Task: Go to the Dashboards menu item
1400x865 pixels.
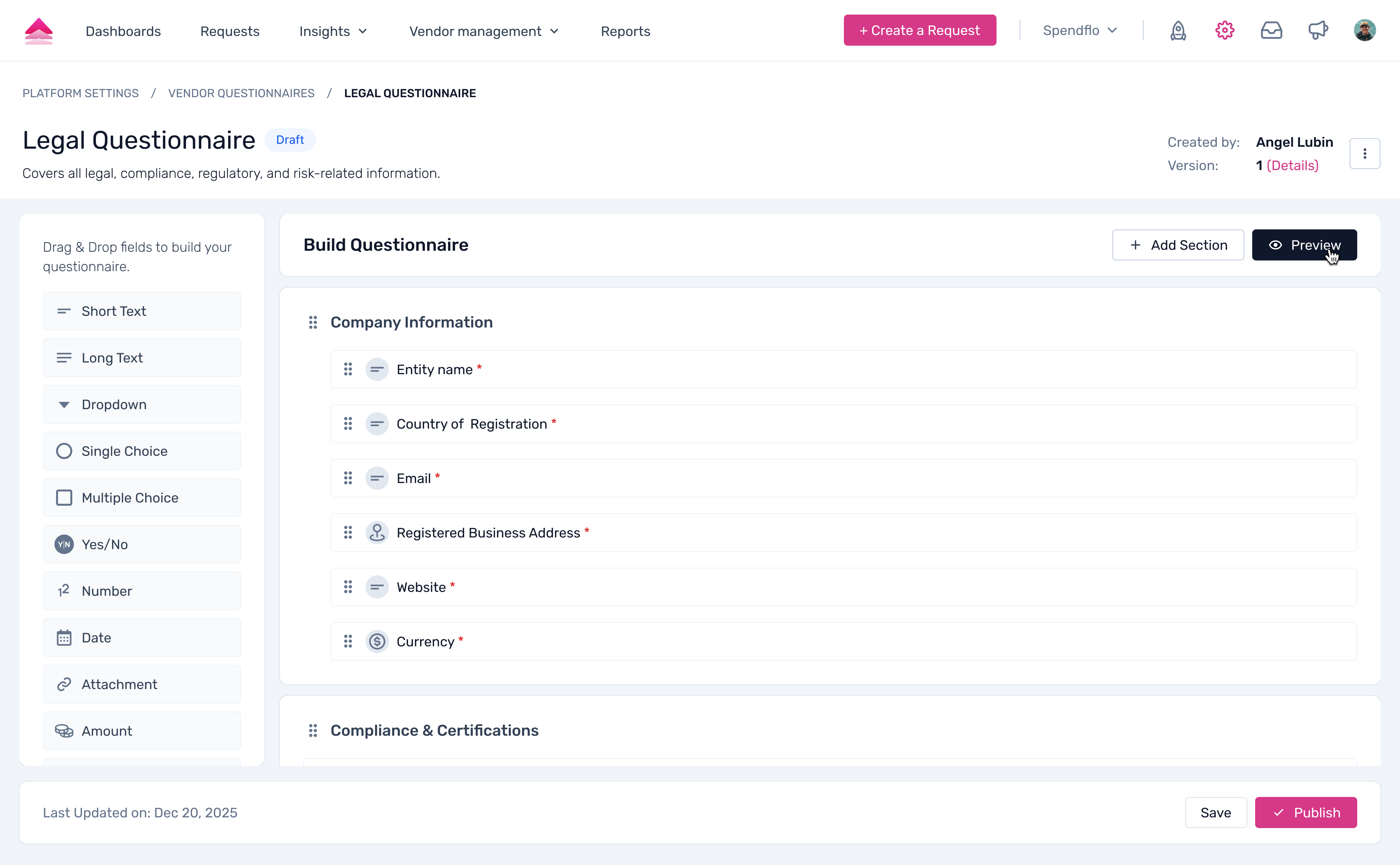Action: tap(123, 31)
